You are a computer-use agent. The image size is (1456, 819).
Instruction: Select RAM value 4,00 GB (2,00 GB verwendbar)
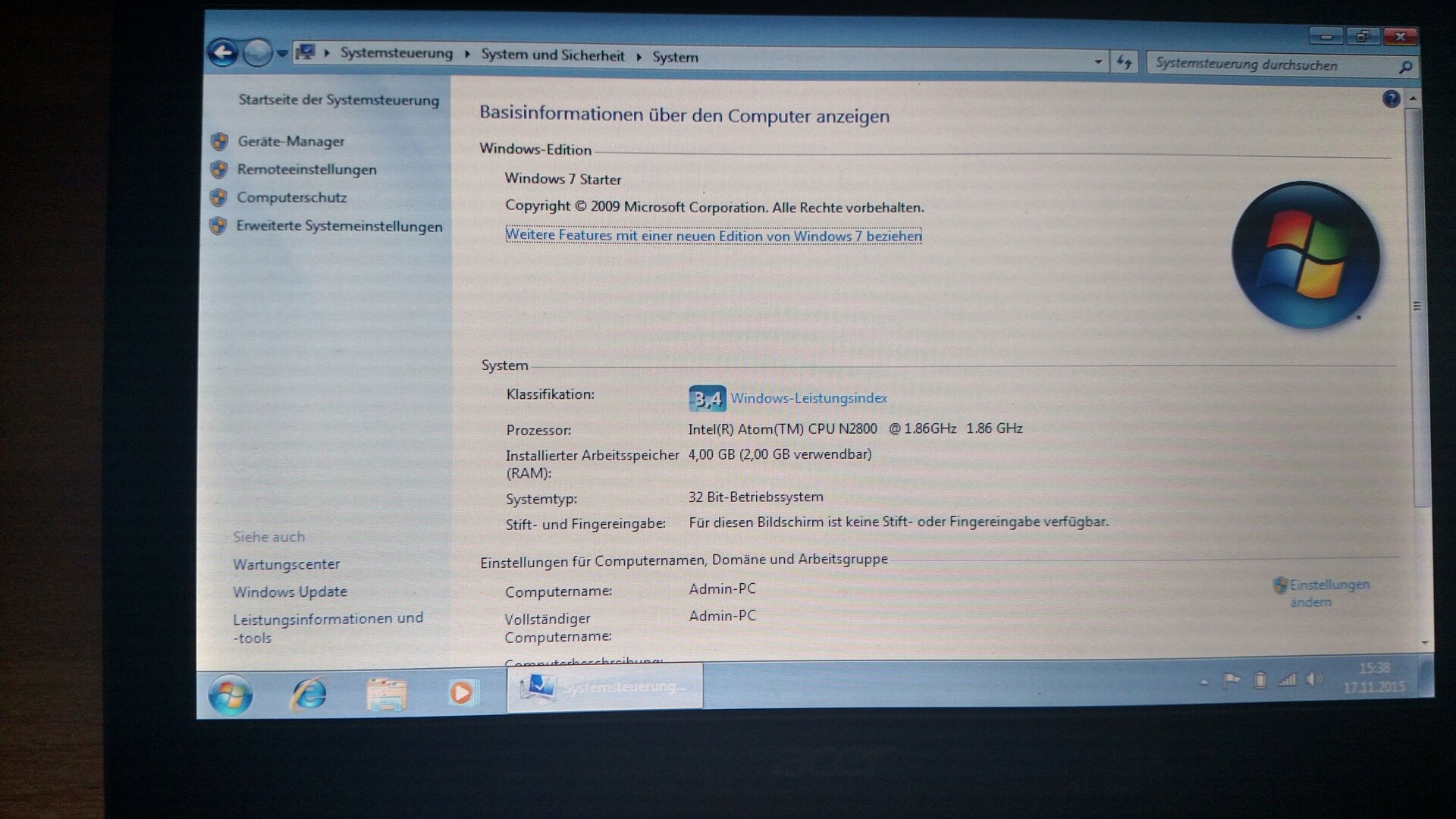pos(780,454)
